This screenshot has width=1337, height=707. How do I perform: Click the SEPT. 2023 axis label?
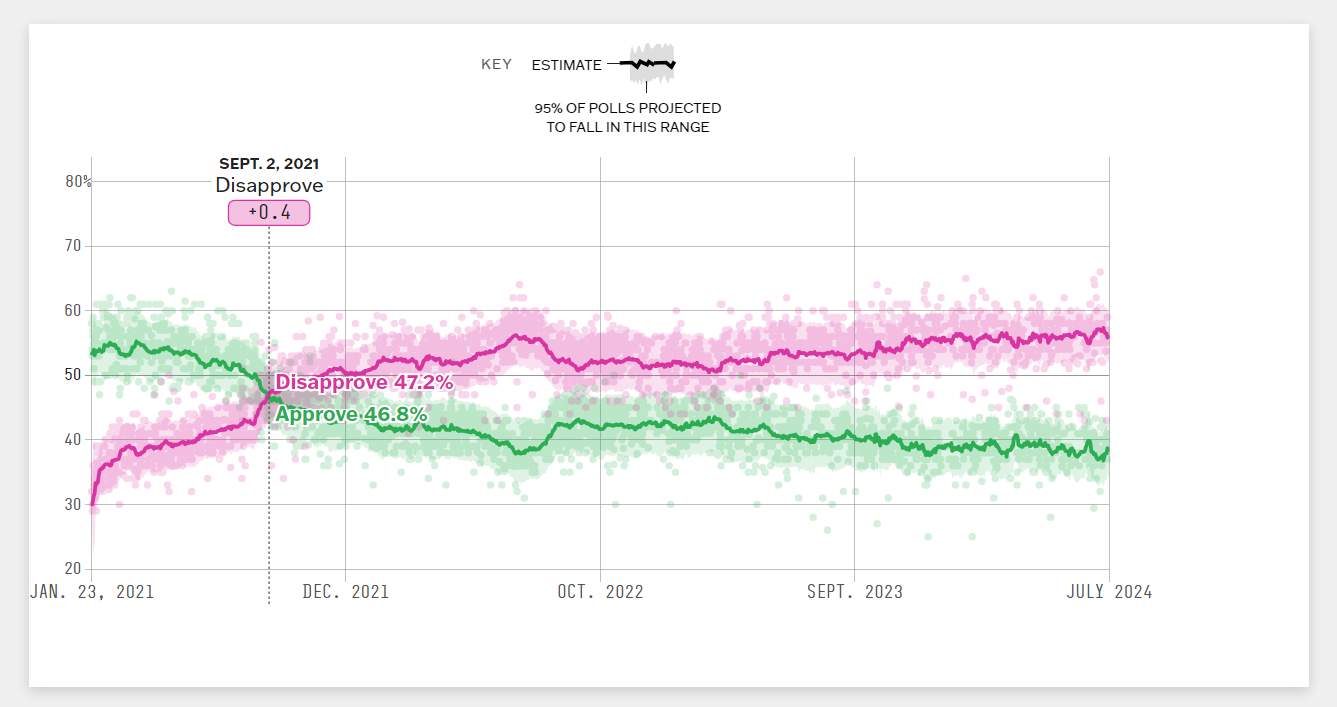pos(855,592)
